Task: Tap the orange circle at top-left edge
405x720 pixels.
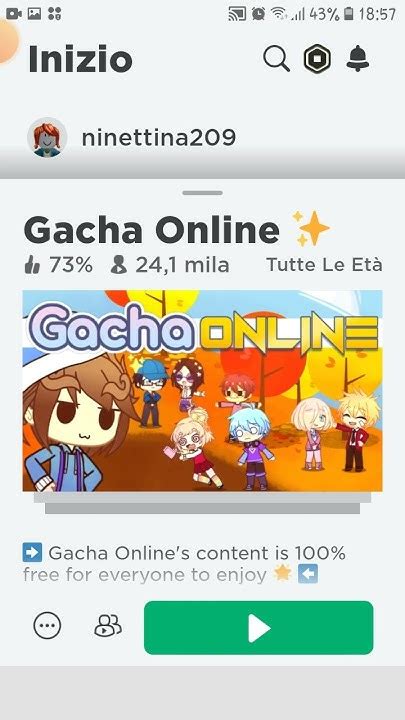Action: [x=7, y=40]
